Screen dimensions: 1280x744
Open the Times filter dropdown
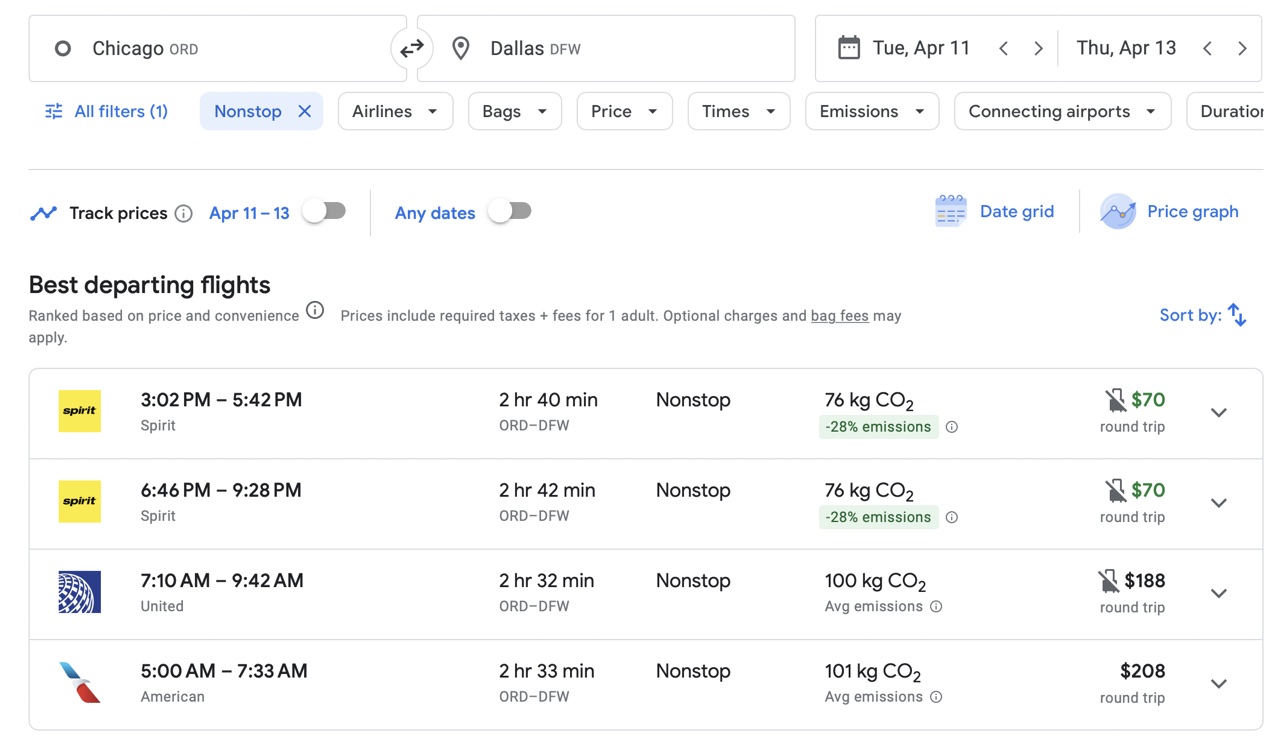tap(739, 111)
